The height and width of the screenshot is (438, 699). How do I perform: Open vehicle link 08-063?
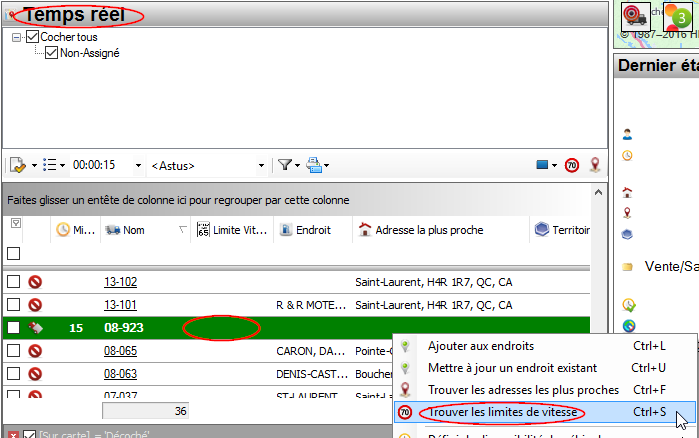[120, 374]
